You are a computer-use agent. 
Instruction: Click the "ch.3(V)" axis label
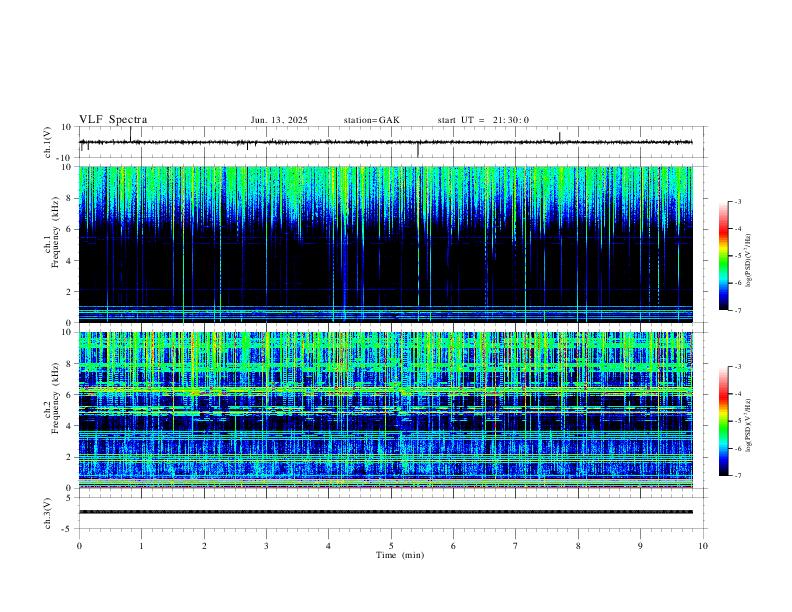(48, 513)
